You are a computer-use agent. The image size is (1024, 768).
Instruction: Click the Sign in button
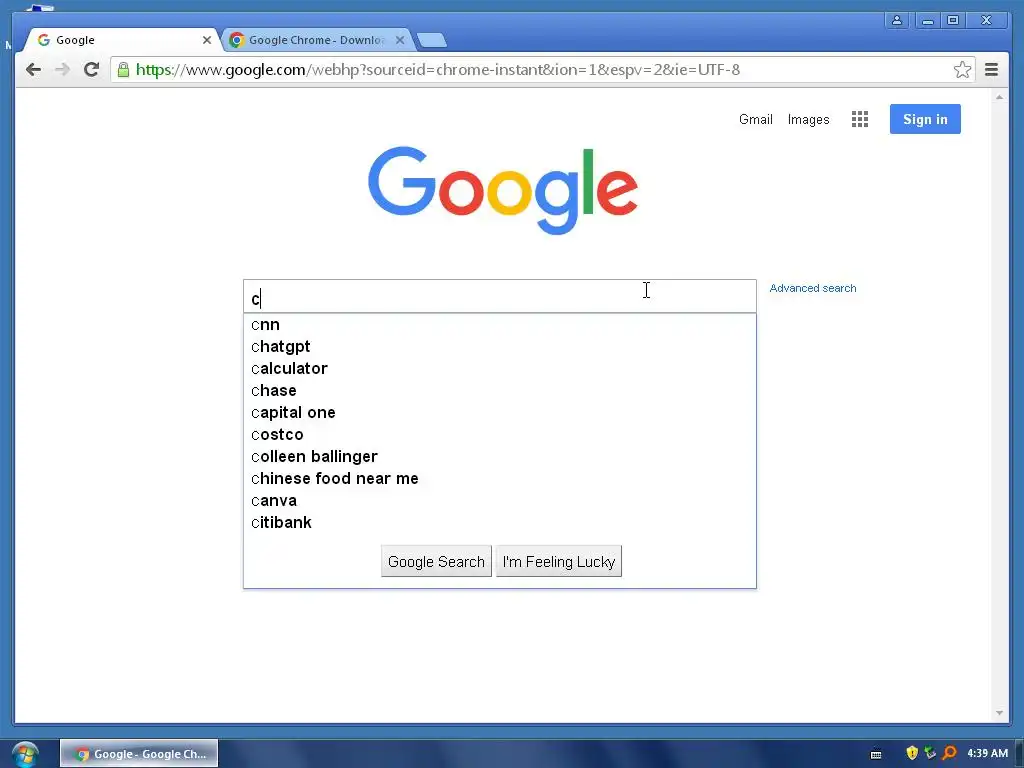(x=925, y=119)
